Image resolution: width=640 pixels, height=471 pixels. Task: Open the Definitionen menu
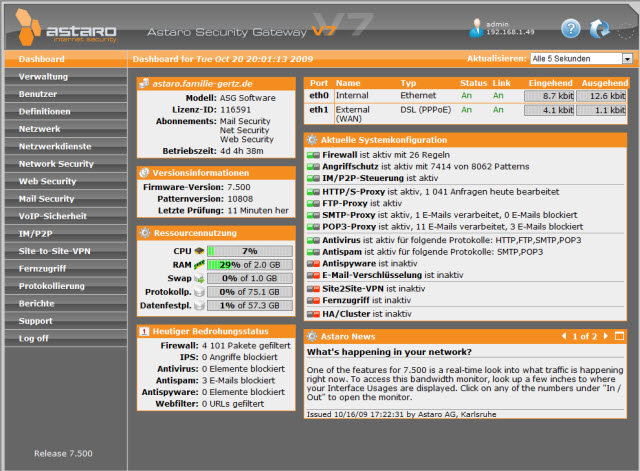click(66, 112)
